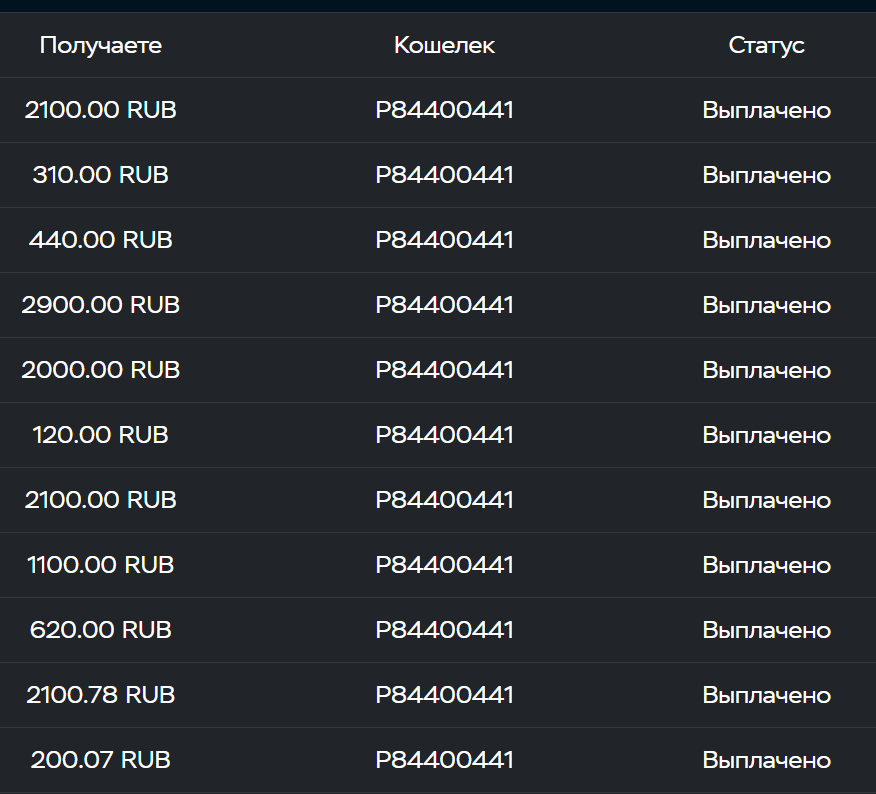
Task: Click wallet P84400441 in the 620.00 RUB row
Action: [444, 630]
